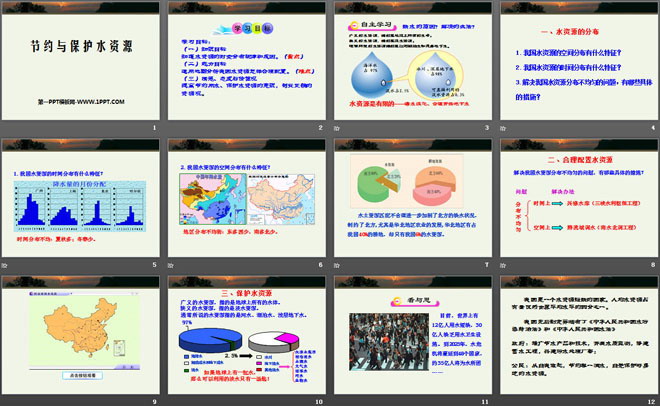Image resolution: width=660 pixels, height=406 pixels.
Task: Click the button below the China map on slide 9
Action: click(x=80, y=375)
